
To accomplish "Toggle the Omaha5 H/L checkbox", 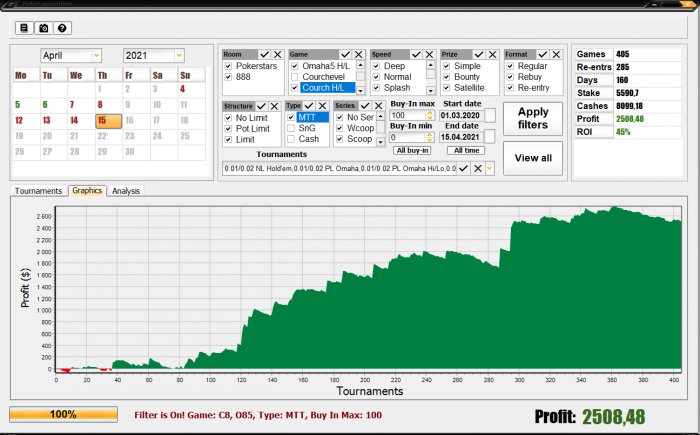I will point(295,66).
